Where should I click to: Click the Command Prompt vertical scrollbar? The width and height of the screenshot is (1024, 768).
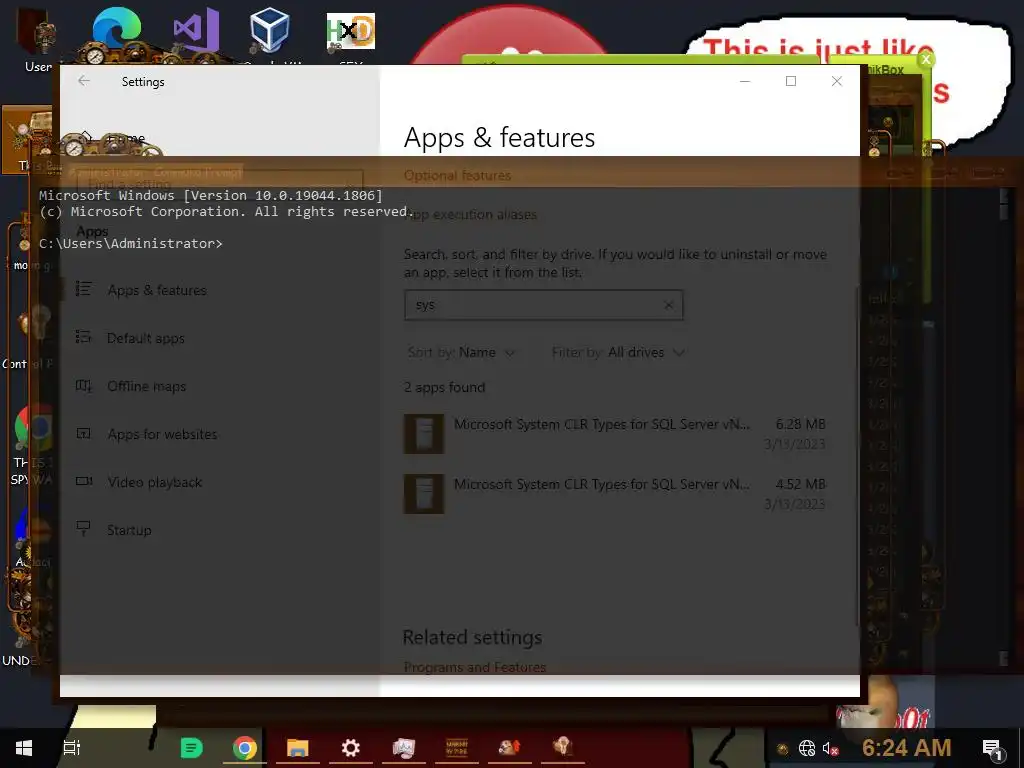1004,426
